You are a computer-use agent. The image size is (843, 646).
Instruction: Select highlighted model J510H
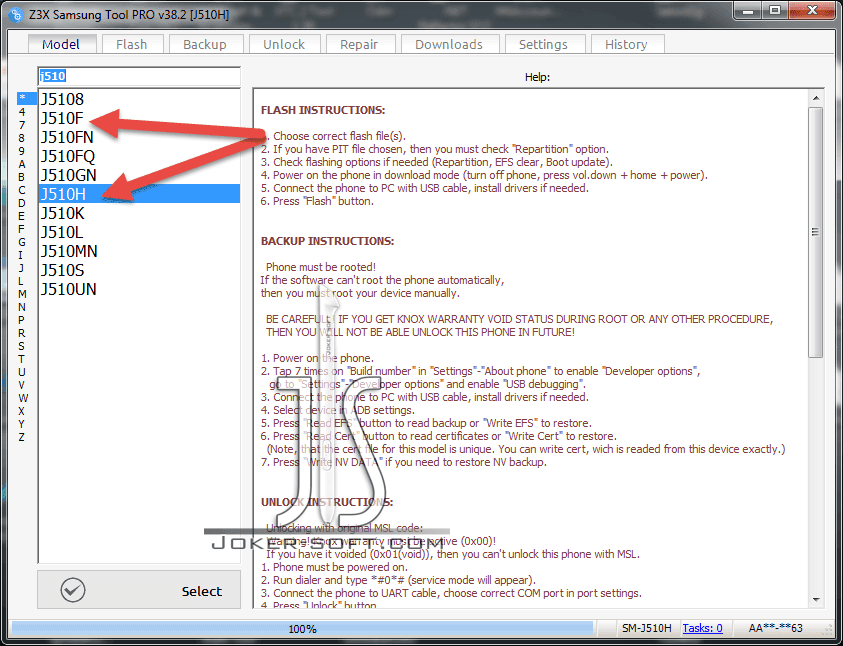[139, 194]
